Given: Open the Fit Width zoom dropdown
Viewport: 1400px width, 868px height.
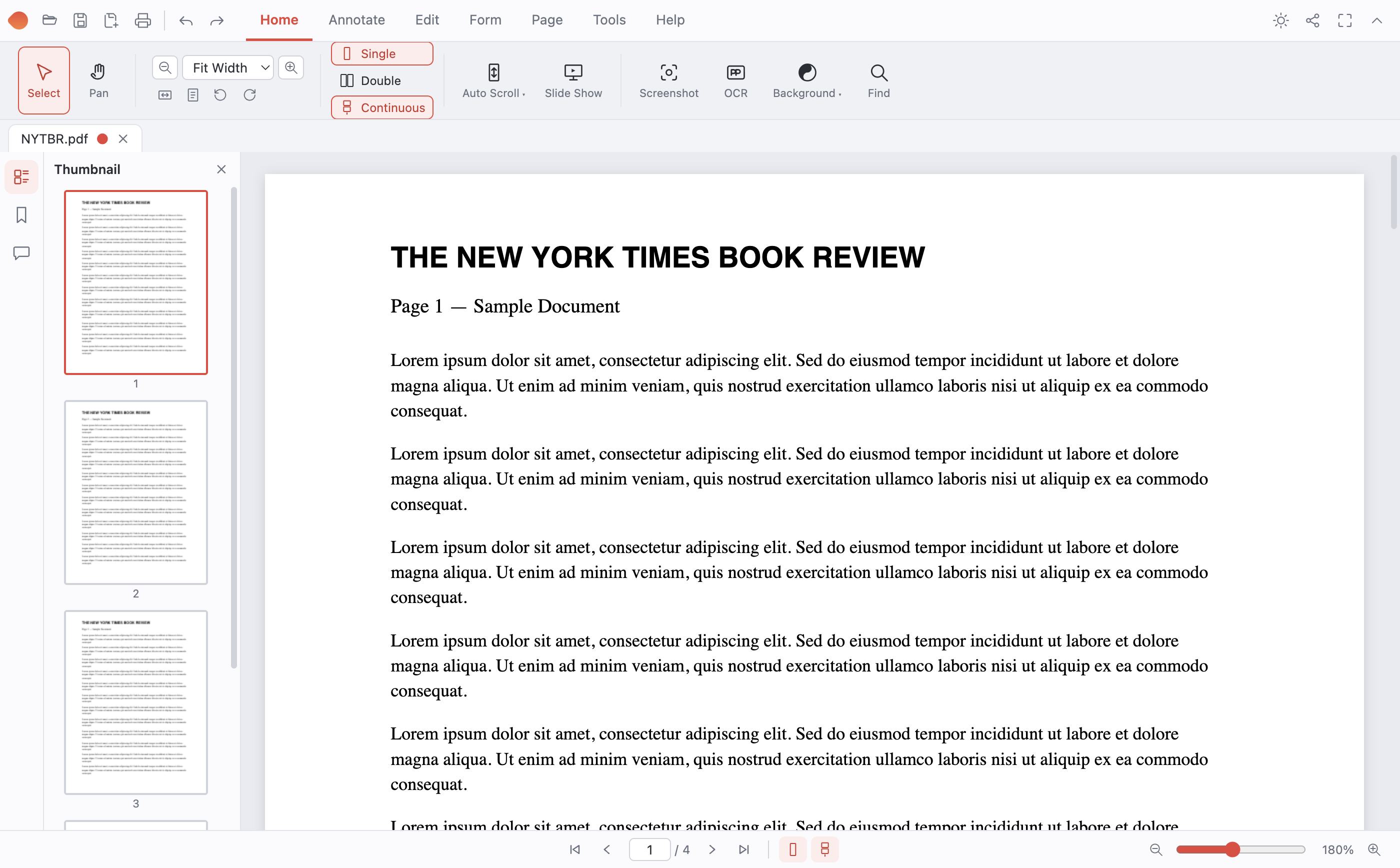Looking at the screenshot, I should coord(228,67).
